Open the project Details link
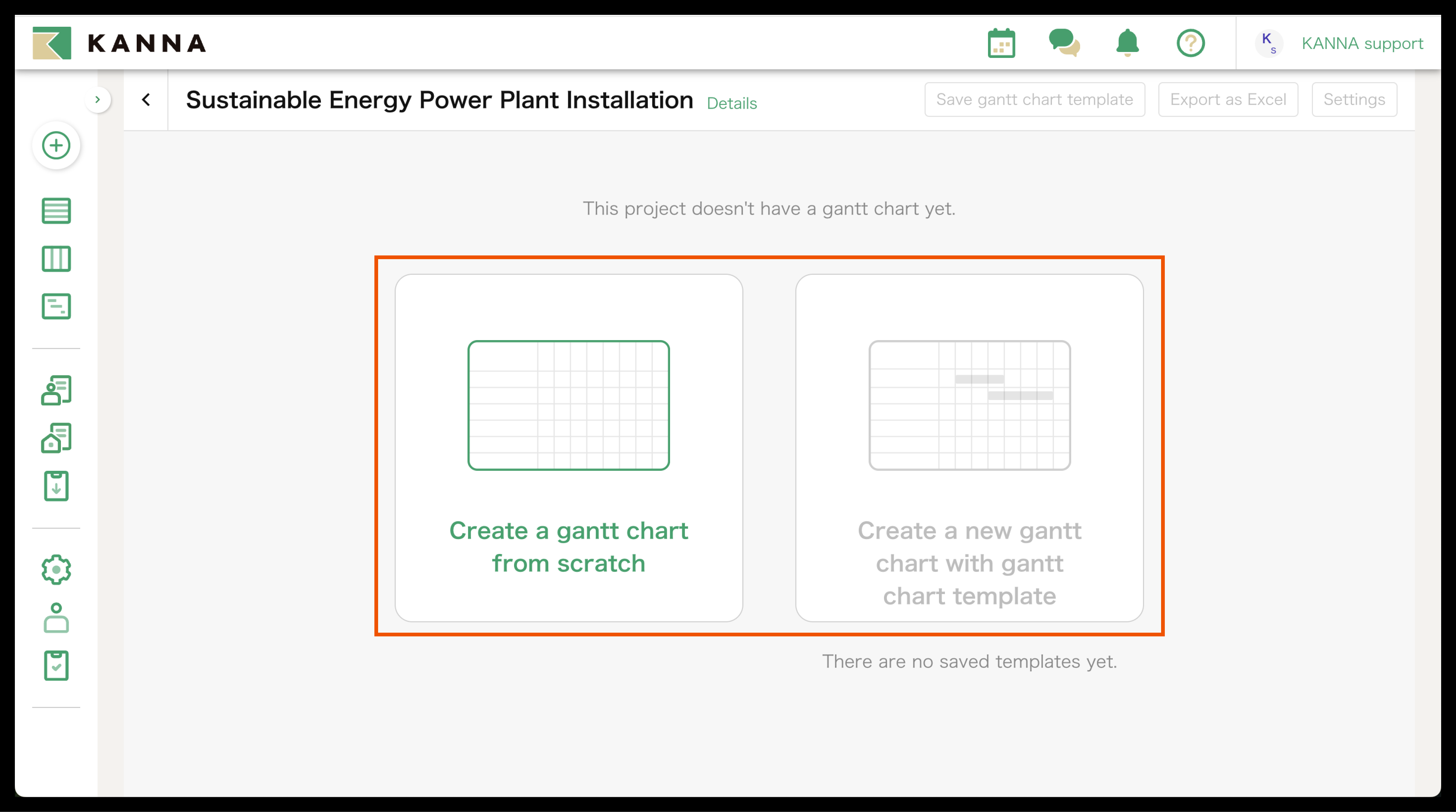Screen dimensions: 1456x812 point(731,104)
